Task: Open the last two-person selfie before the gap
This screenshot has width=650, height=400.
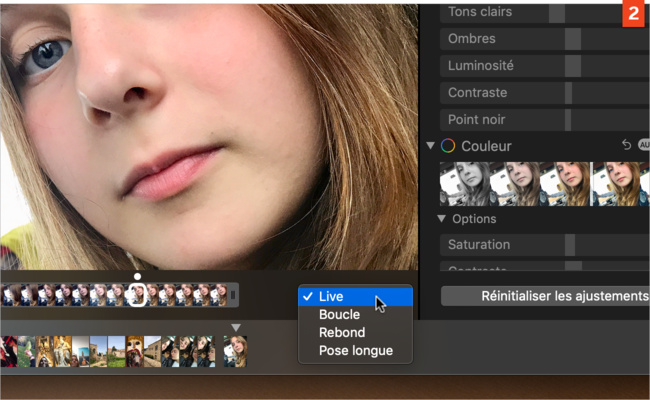Action: [x=206, y=352]
